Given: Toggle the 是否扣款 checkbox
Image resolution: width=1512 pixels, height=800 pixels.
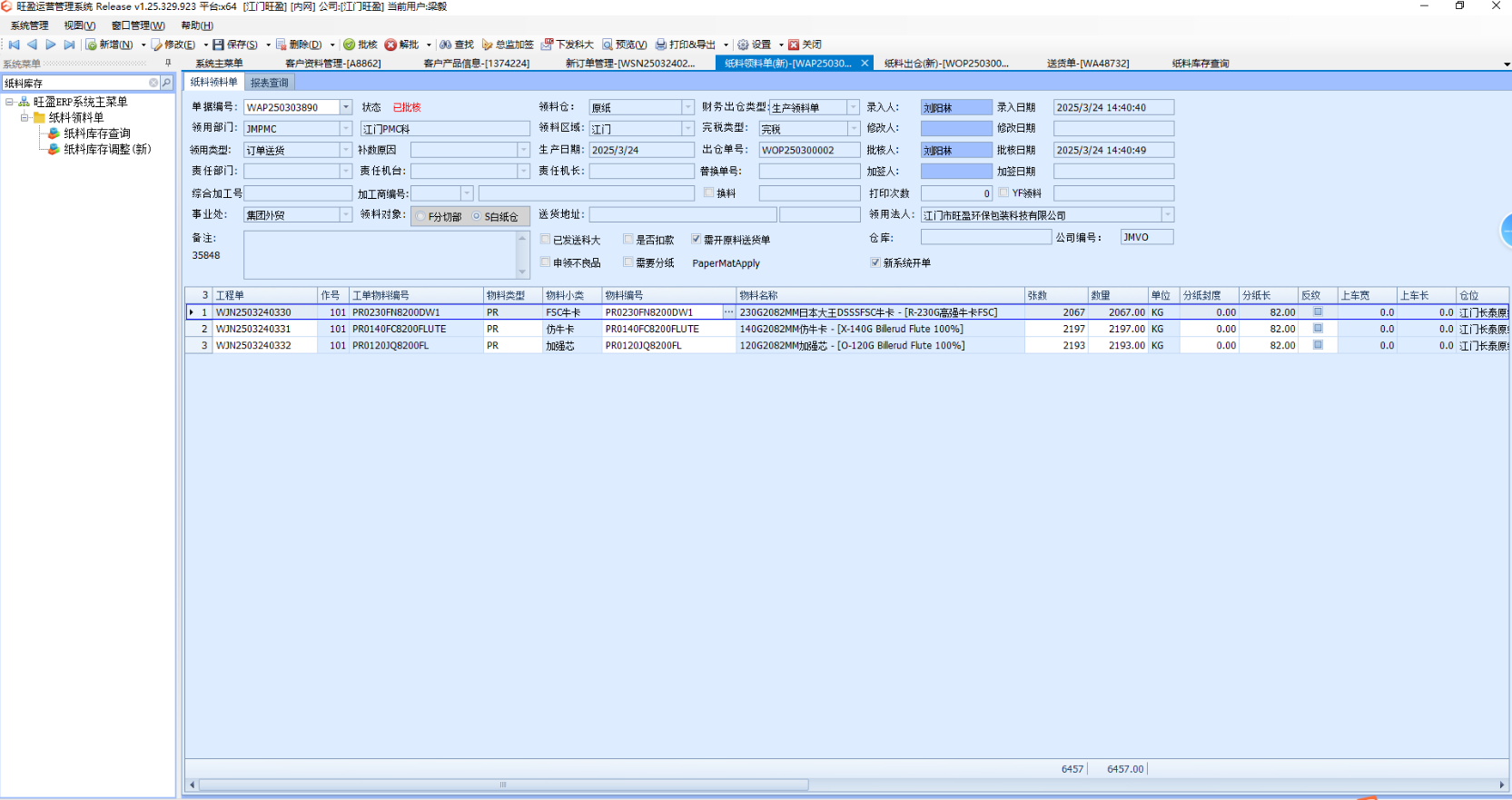Looking at the screenshot, I should click(628, 239).
